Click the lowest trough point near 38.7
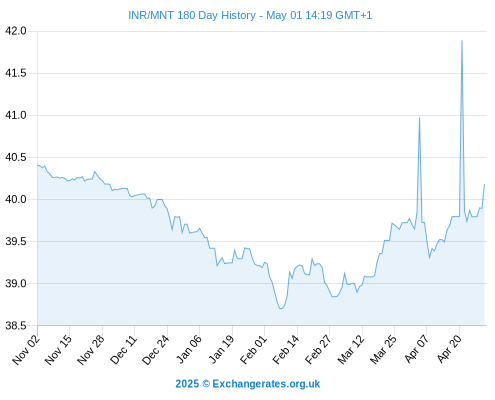 [281, 308]
